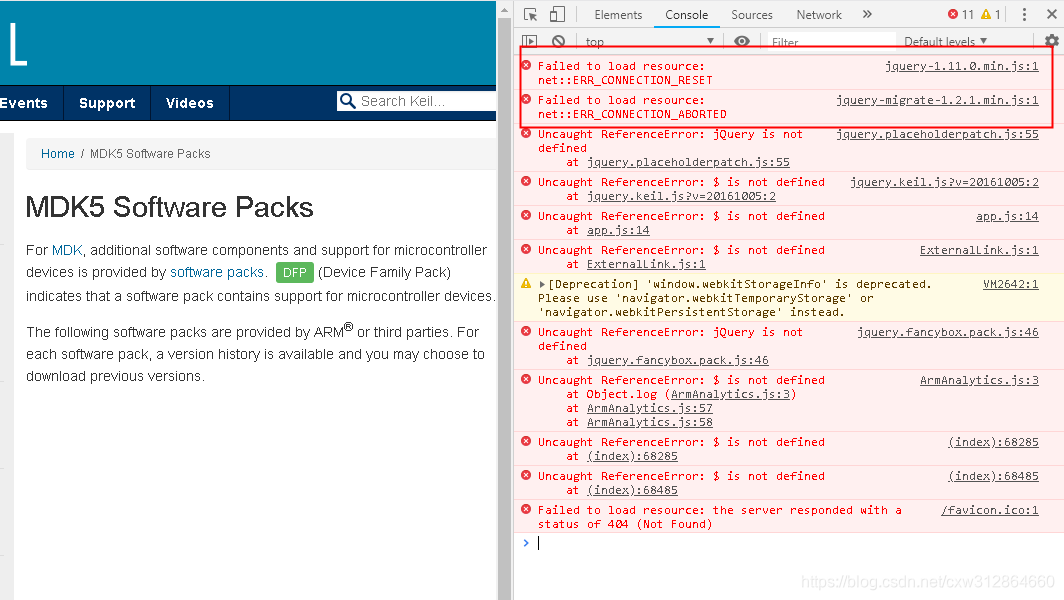Click the error icon beside favicon 404 message

click(x=526, y=509)
